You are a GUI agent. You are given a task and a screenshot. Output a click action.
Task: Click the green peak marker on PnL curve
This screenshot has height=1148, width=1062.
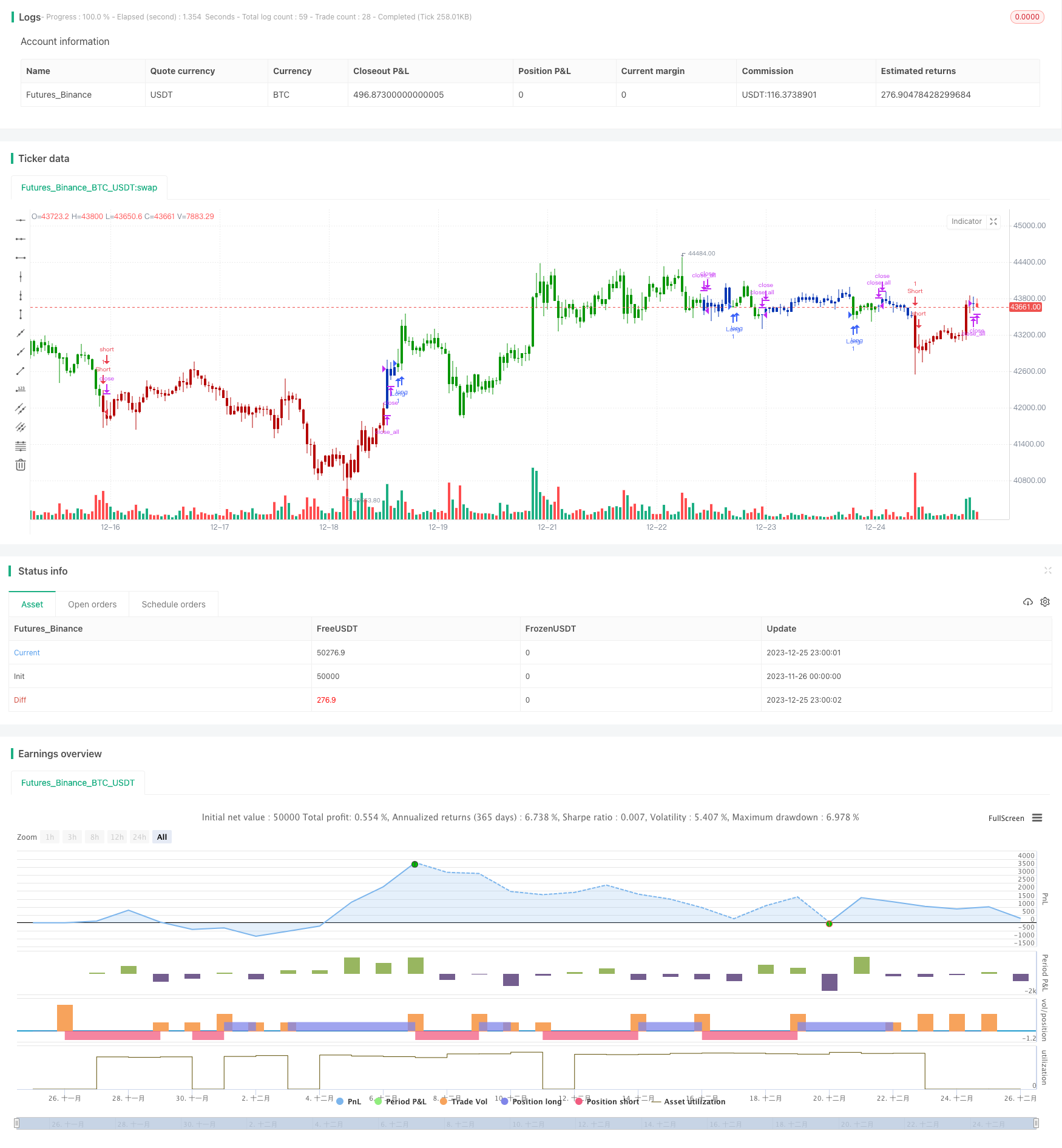click(414, 864)
